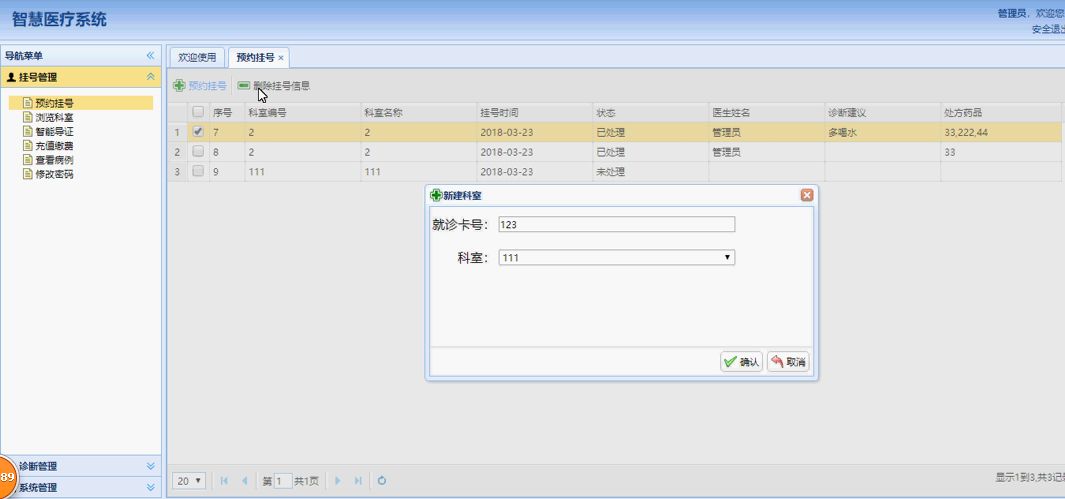Go to last page of grid
1065x499 pixels.
[357, 481]
